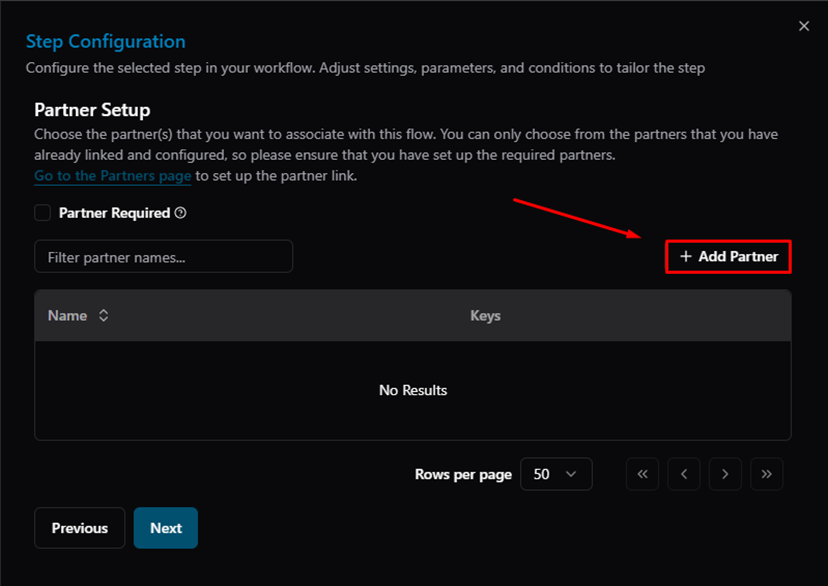Click the Previous step button
This screenshot has width=828, height=586.
coord(80,528)
